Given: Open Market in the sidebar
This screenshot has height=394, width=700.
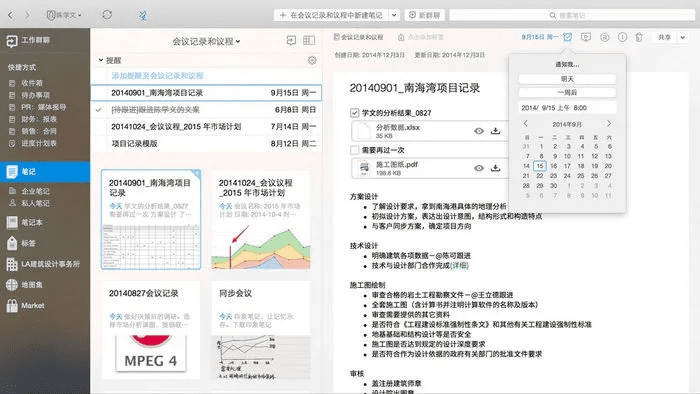Looking at the screenshot, I should [x=25, y=306].
